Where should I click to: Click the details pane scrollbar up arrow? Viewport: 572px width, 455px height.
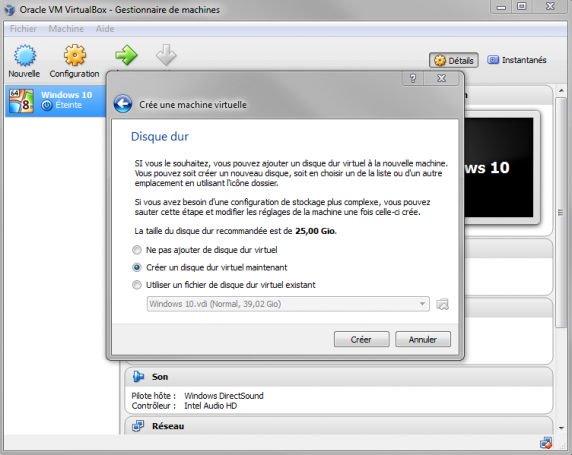click(561, 90)
